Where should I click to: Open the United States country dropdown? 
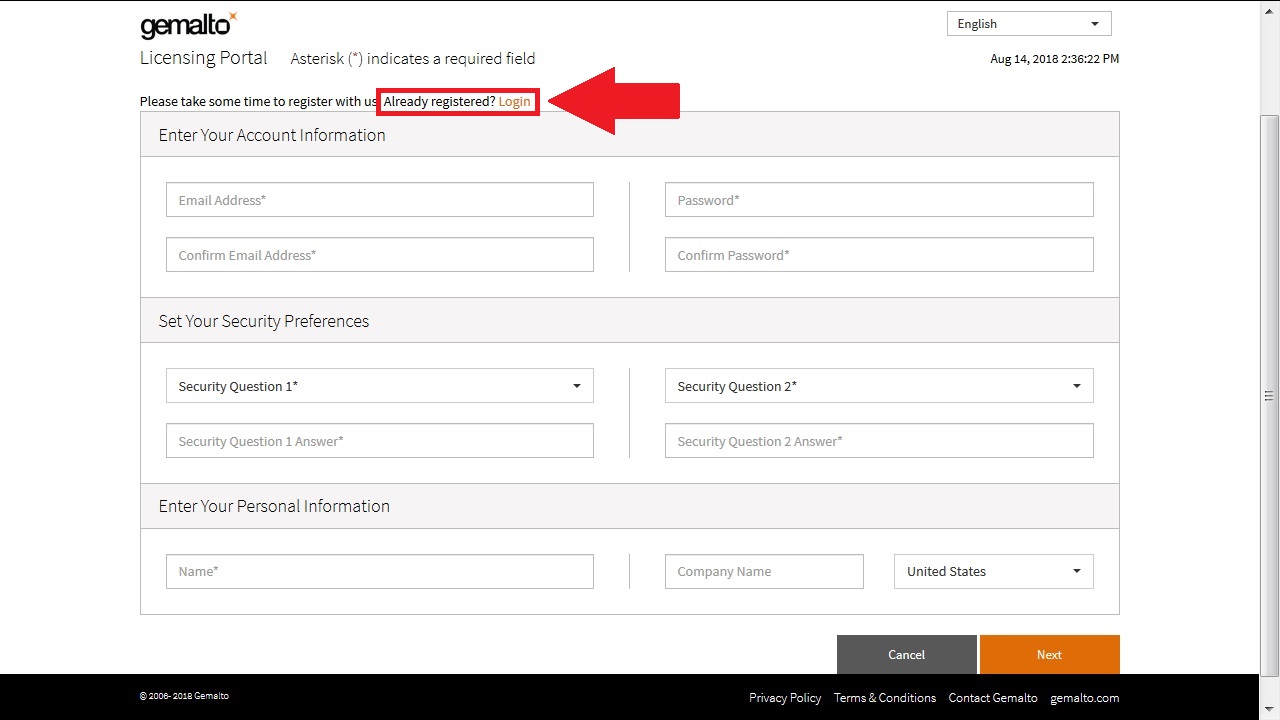click(x=993, y=572)
